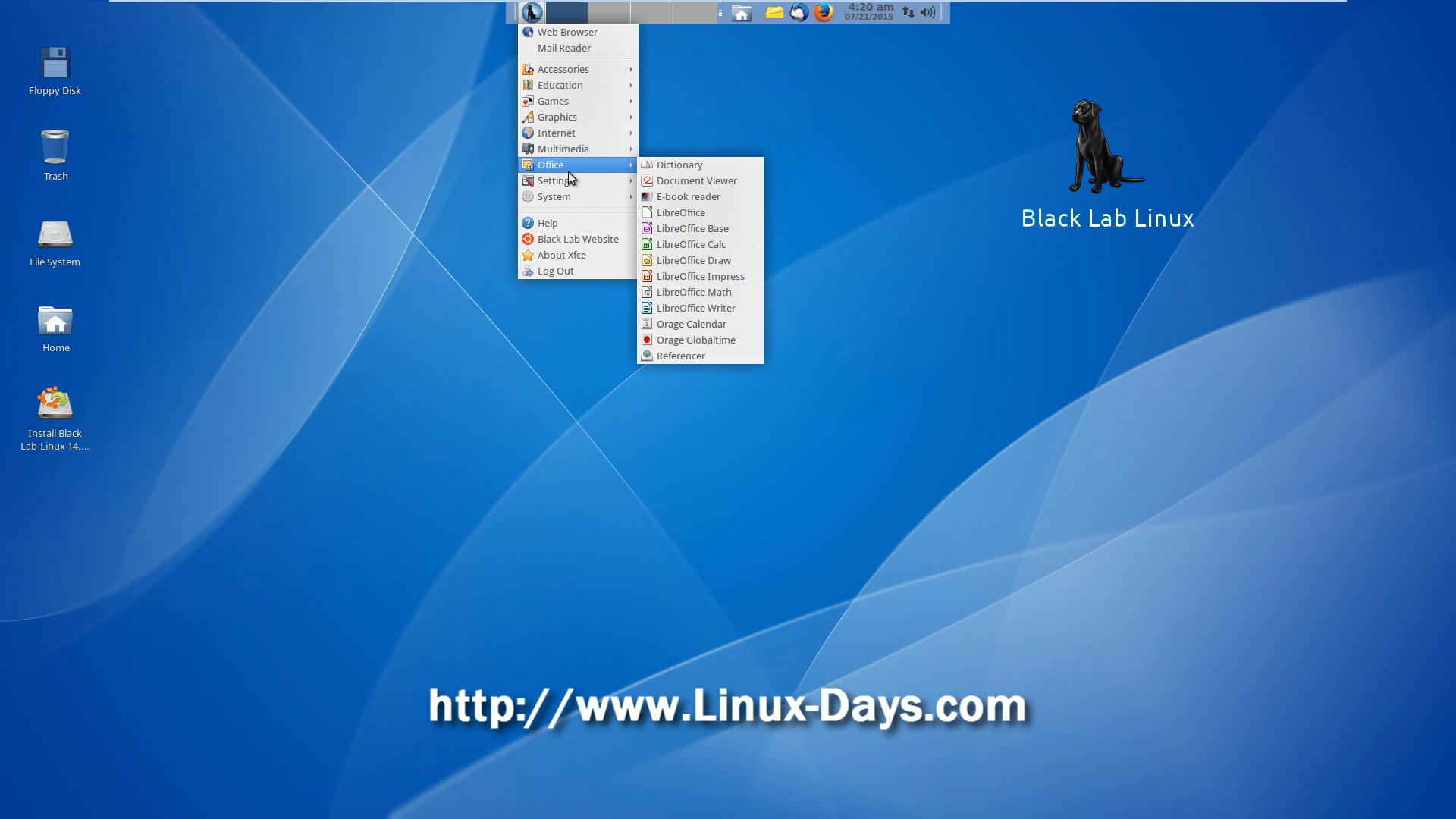Launch Document Viewer from Office submenu
1456x819 pixels.
click(701, 180)
